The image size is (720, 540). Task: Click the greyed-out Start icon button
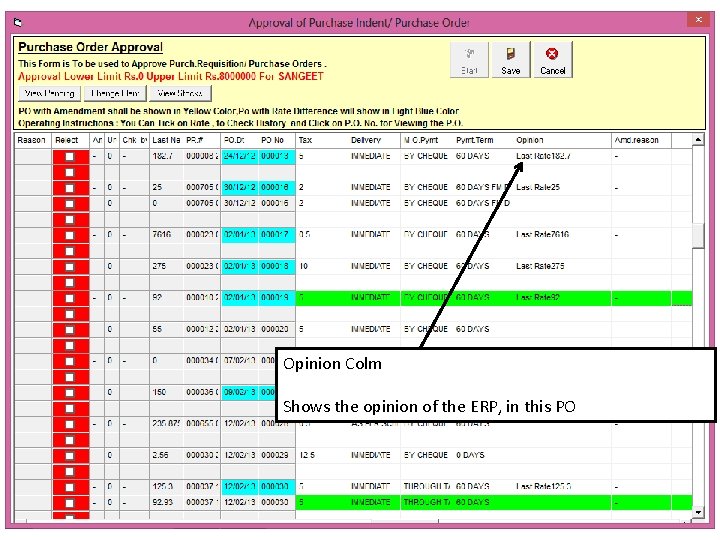(469, 60)
